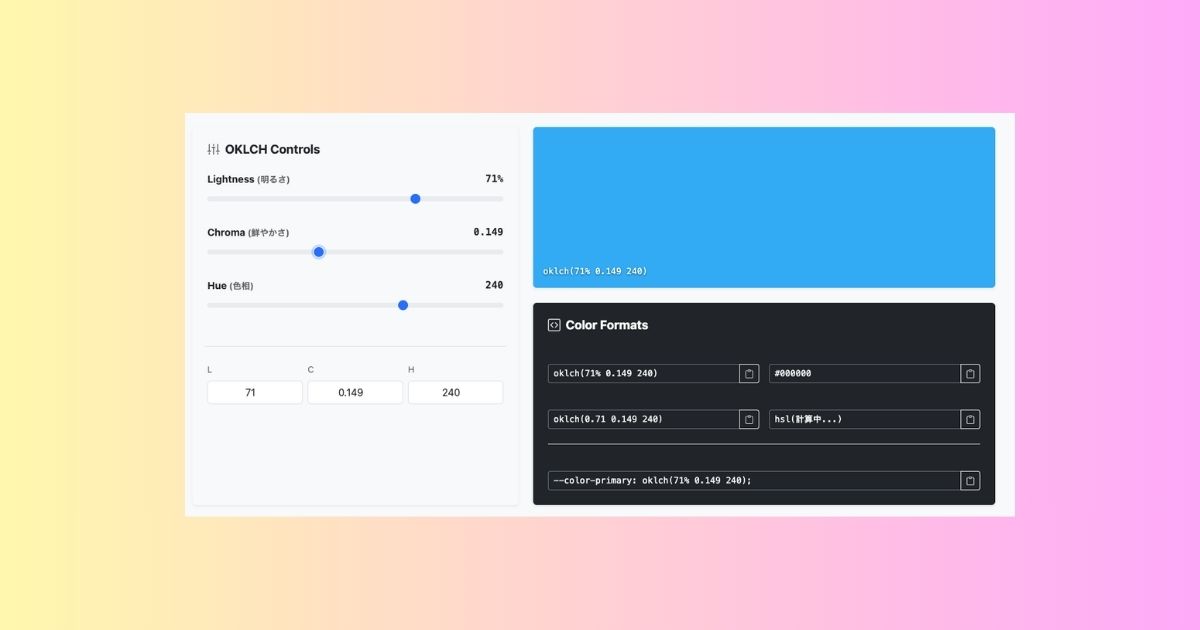Click the Hue slider handle
Image resolution: width=1200 pixels, height=630 pixels.
click(403, 305)
